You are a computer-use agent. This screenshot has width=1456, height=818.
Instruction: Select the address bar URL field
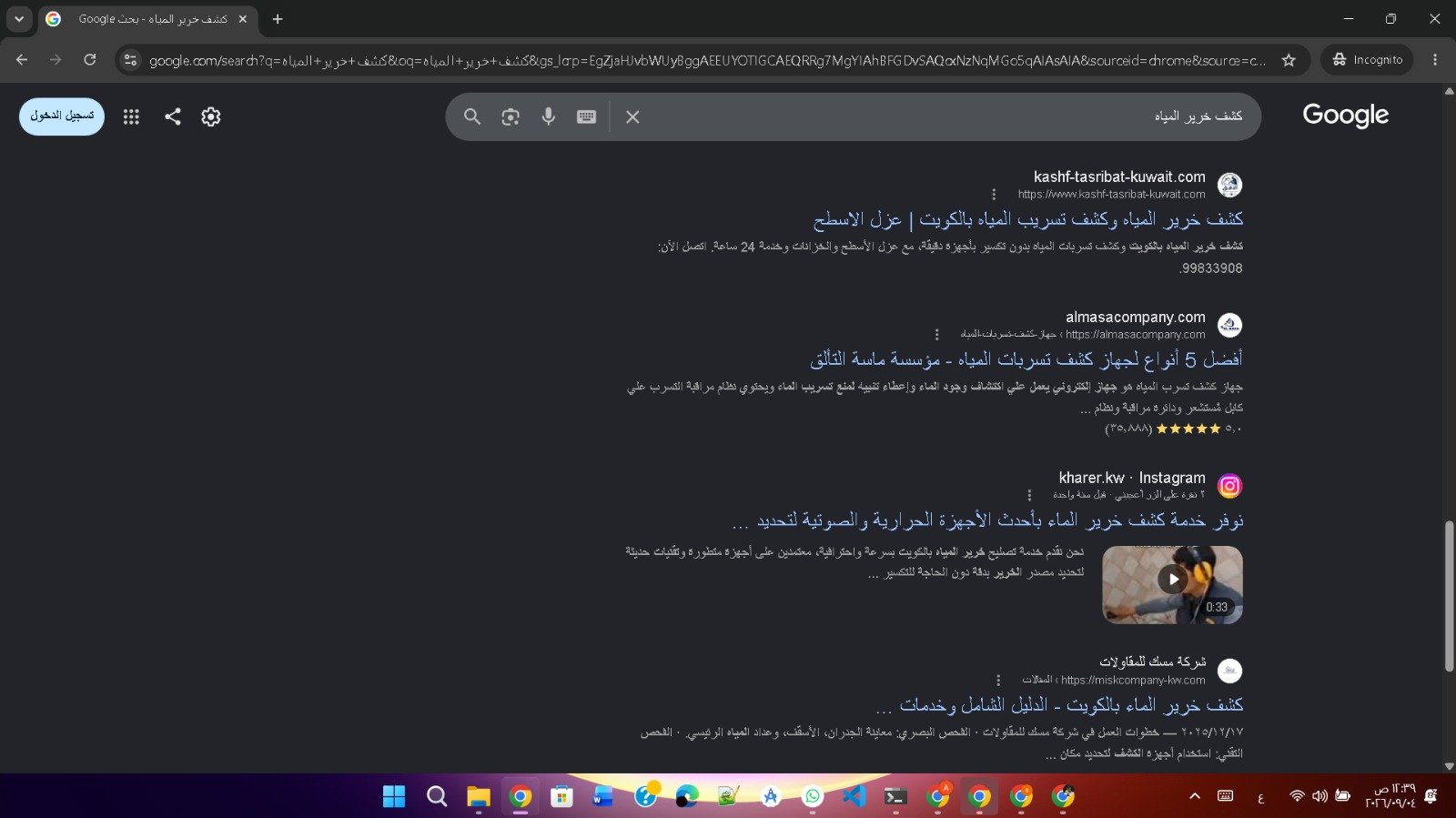(706, 61)
